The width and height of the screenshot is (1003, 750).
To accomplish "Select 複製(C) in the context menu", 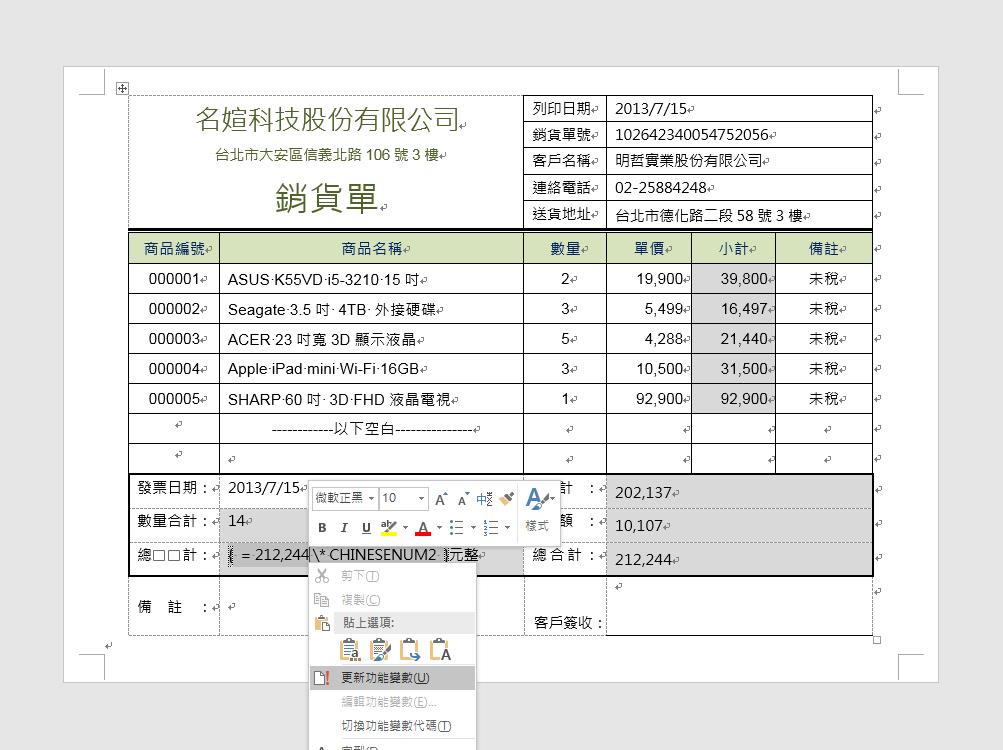I will pyautogui.click(x=393, y=600).
